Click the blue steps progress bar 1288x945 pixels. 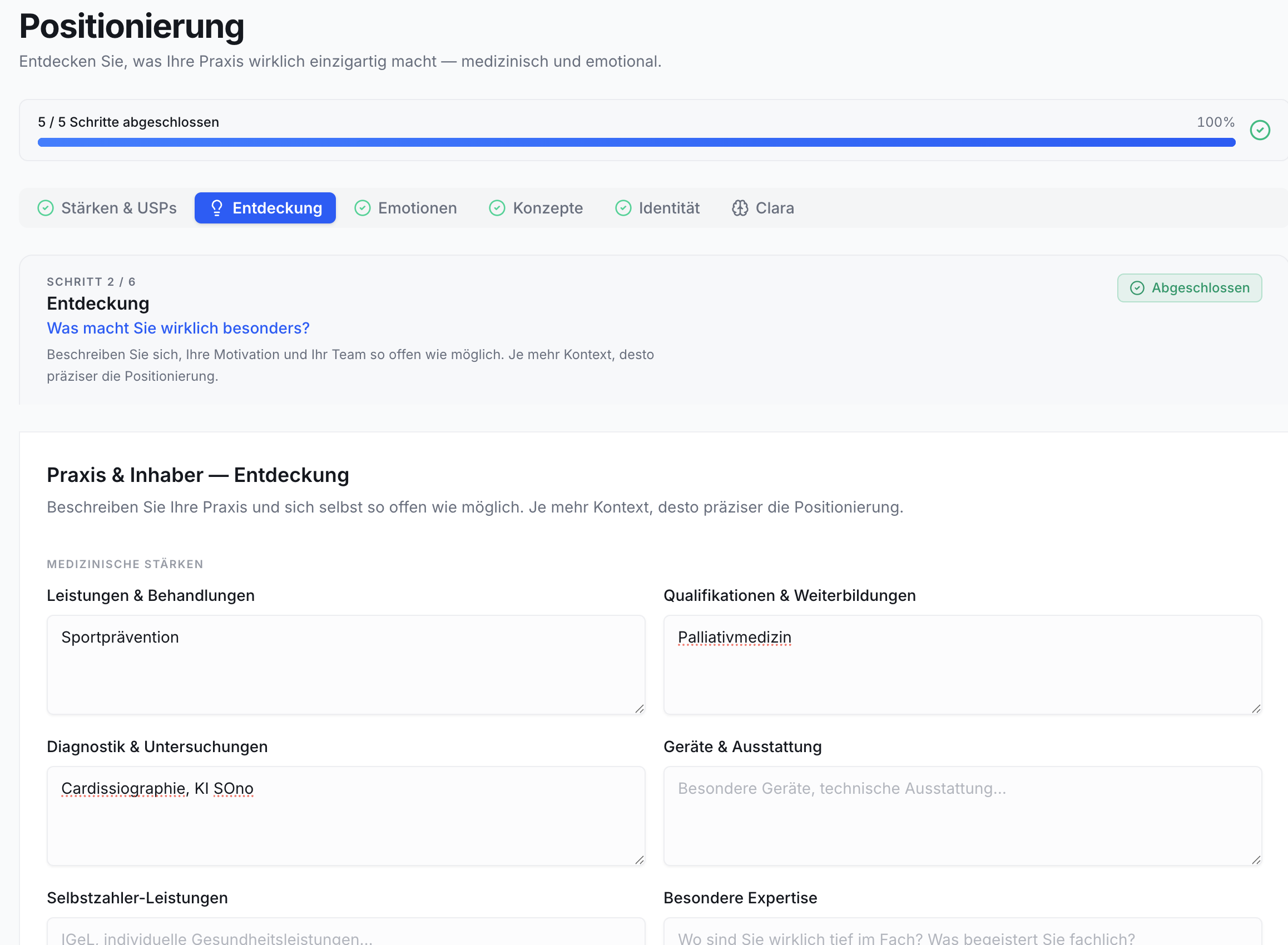point(636,142)
